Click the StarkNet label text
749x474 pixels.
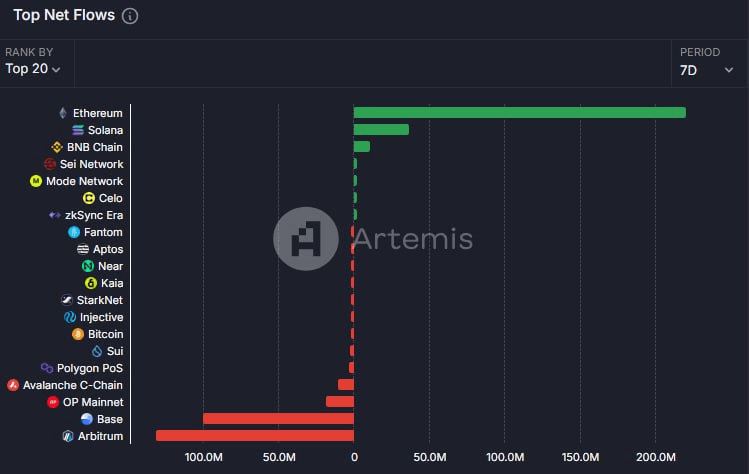(100, 300)
